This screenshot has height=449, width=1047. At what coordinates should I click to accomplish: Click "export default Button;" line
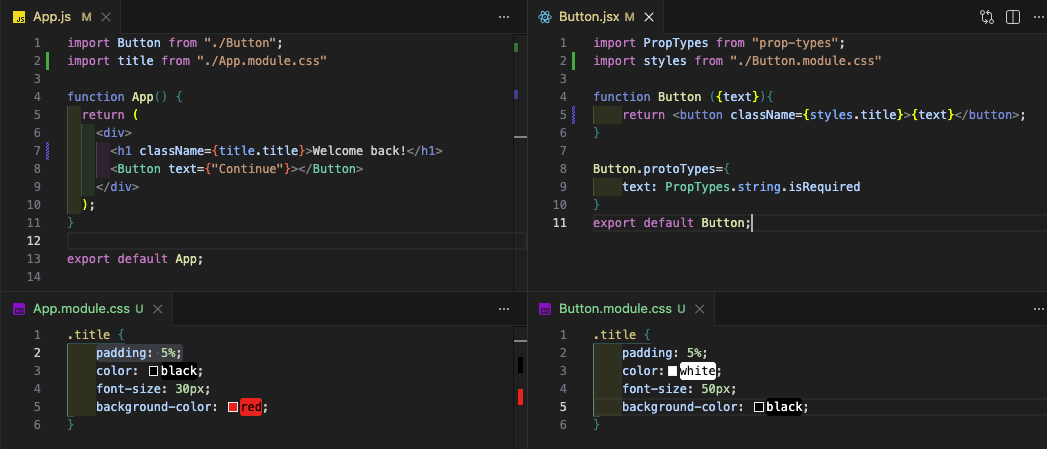[x=672, y=223]
